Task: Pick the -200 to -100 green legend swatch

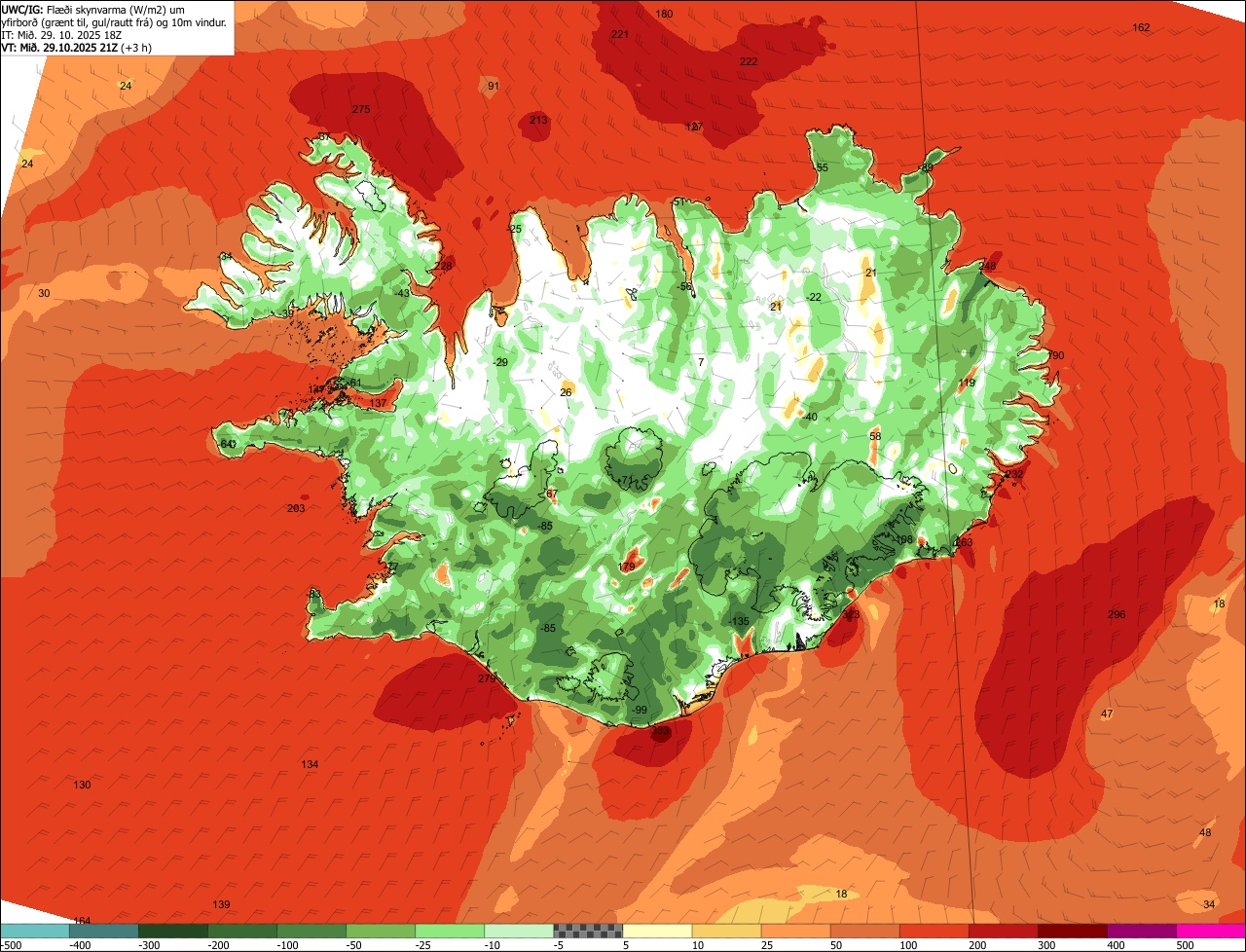Action: (x=241, y=931)
